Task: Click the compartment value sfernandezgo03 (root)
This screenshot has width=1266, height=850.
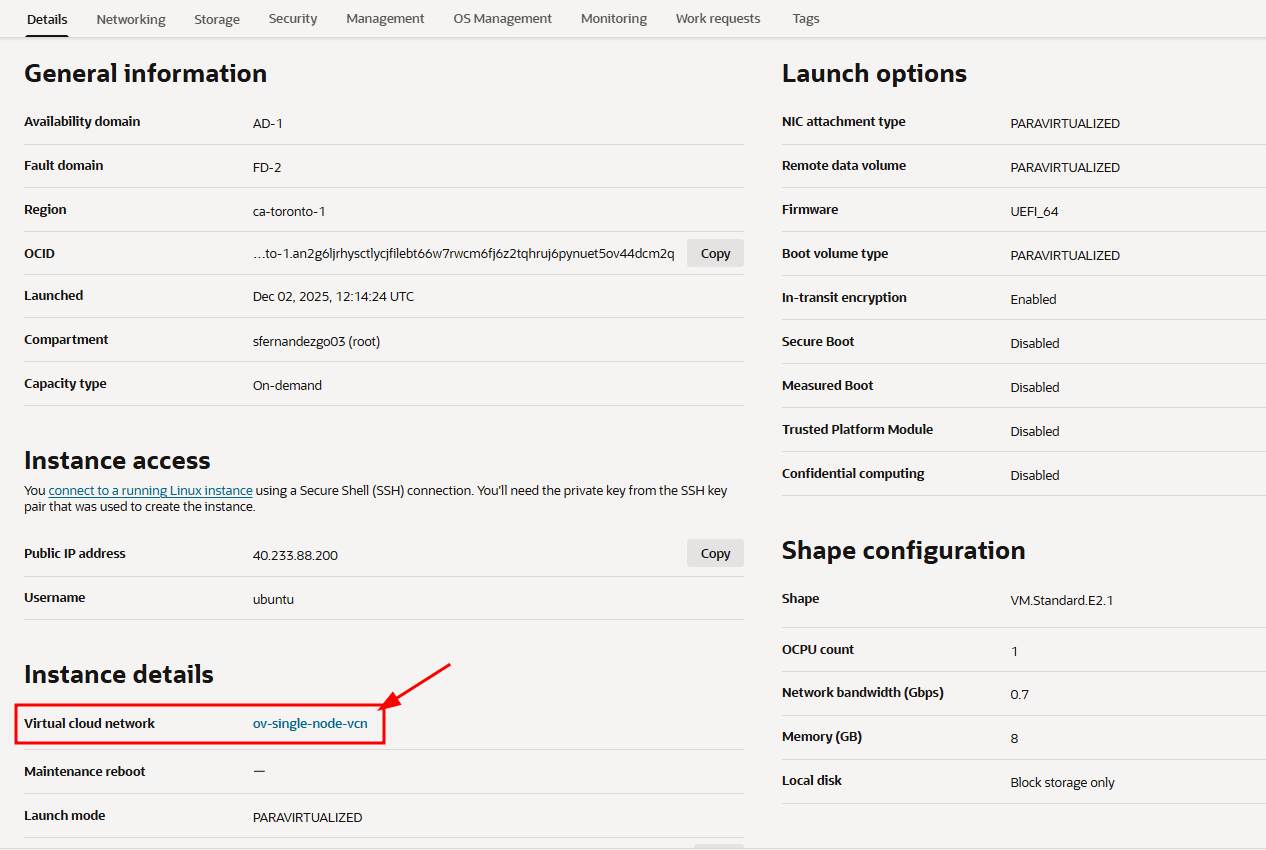Action: point(316,342)
